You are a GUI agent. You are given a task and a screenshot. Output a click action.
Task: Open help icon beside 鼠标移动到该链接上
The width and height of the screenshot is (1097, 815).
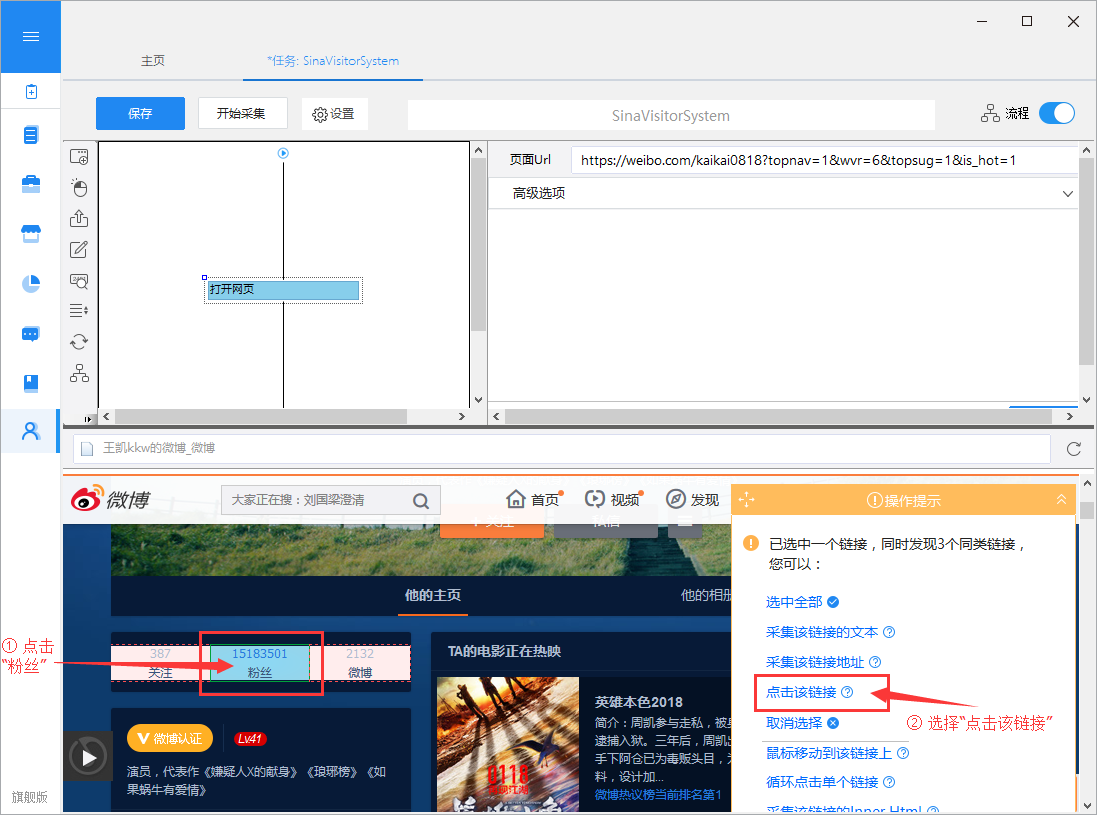903,753
